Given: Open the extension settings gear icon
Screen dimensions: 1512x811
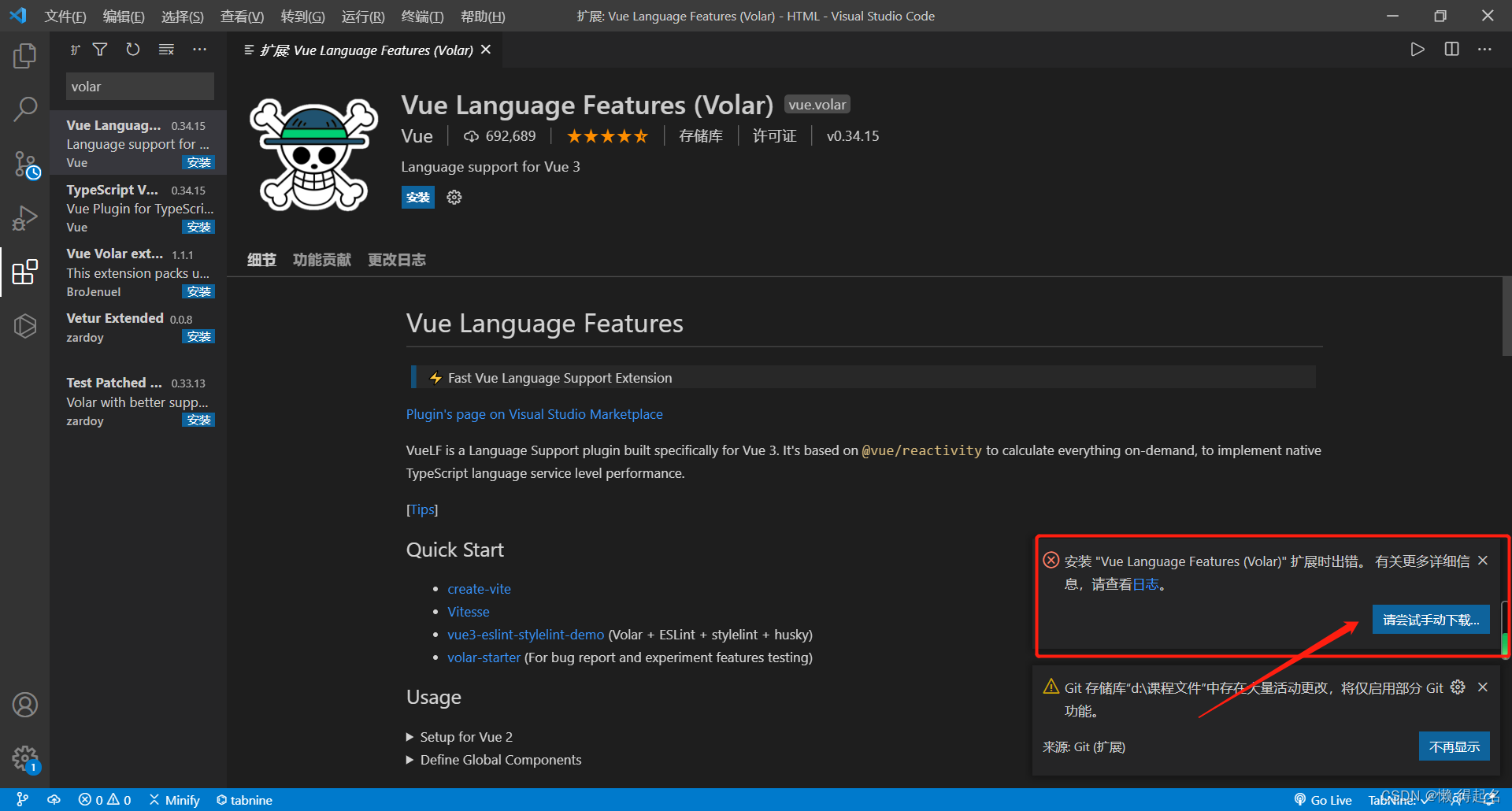Looking at the screenshot, I should (454, 197).
